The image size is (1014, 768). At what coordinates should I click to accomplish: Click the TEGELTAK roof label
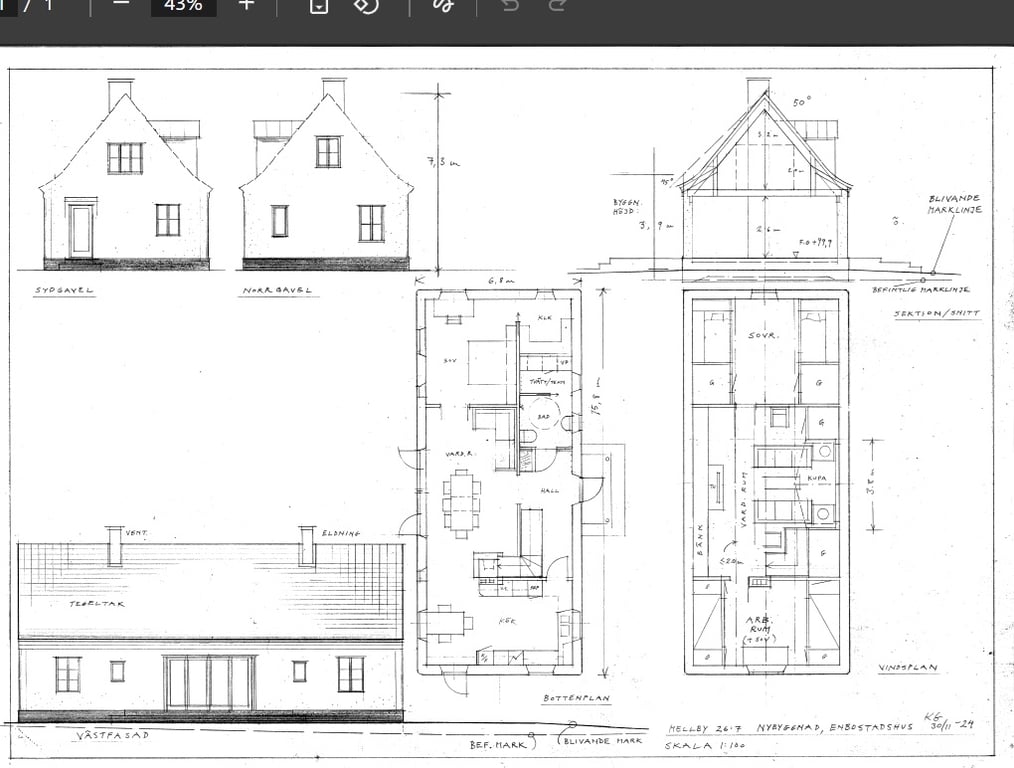point(97,604)
